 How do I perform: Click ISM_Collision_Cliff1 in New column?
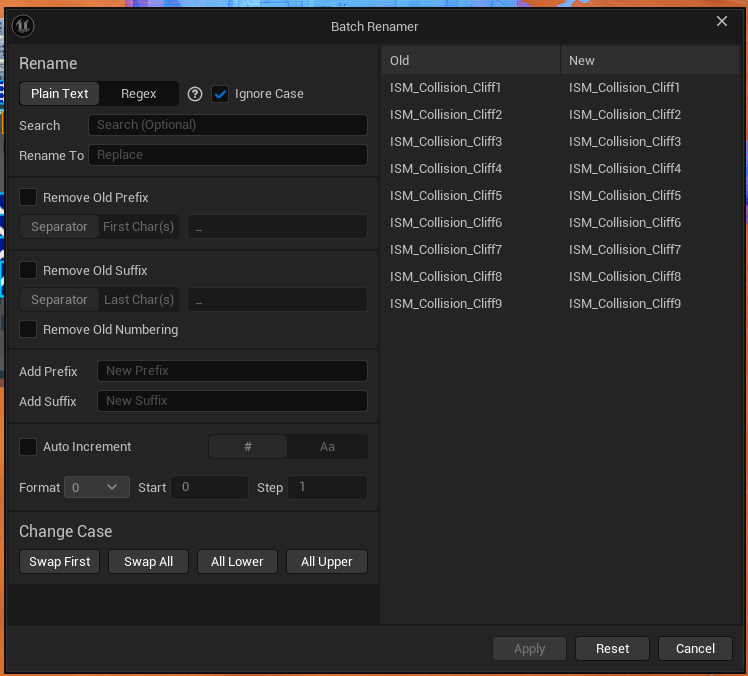pos(624,87)
